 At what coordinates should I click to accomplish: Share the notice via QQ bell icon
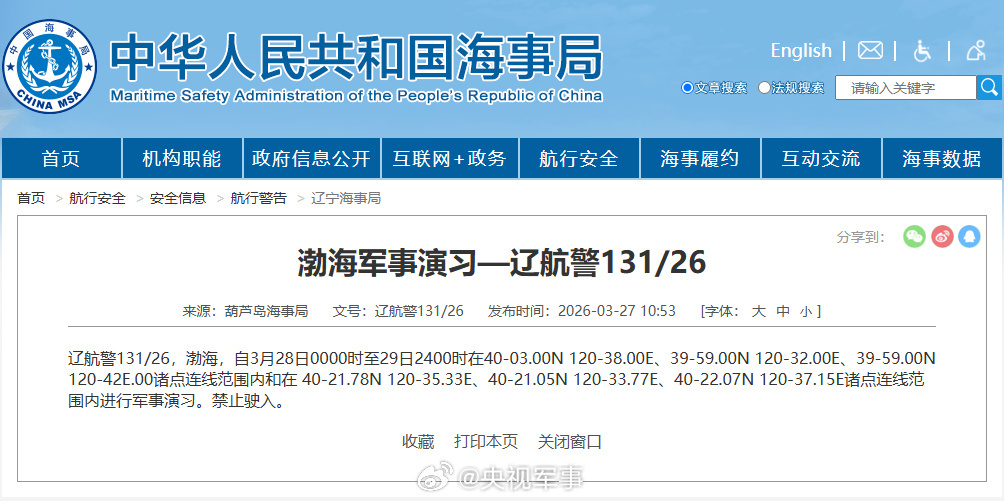969,236
